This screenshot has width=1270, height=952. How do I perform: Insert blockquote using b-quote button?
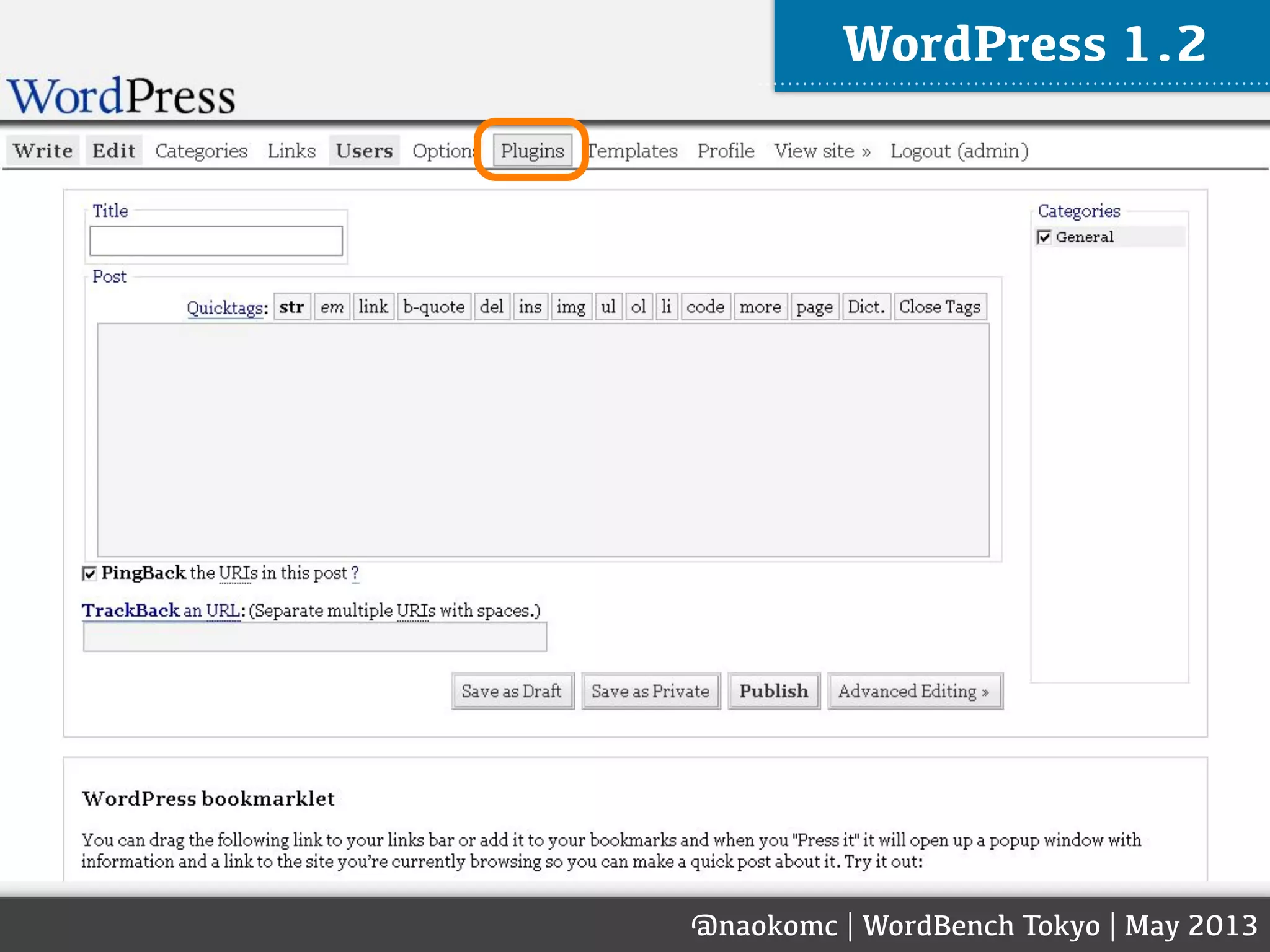pos(433,307)
